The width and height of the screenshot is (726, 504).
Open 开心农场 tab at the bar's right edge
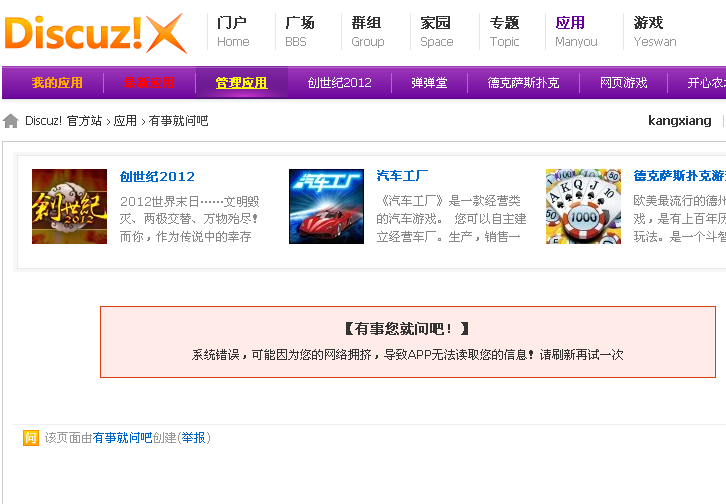tap(707, 83)
